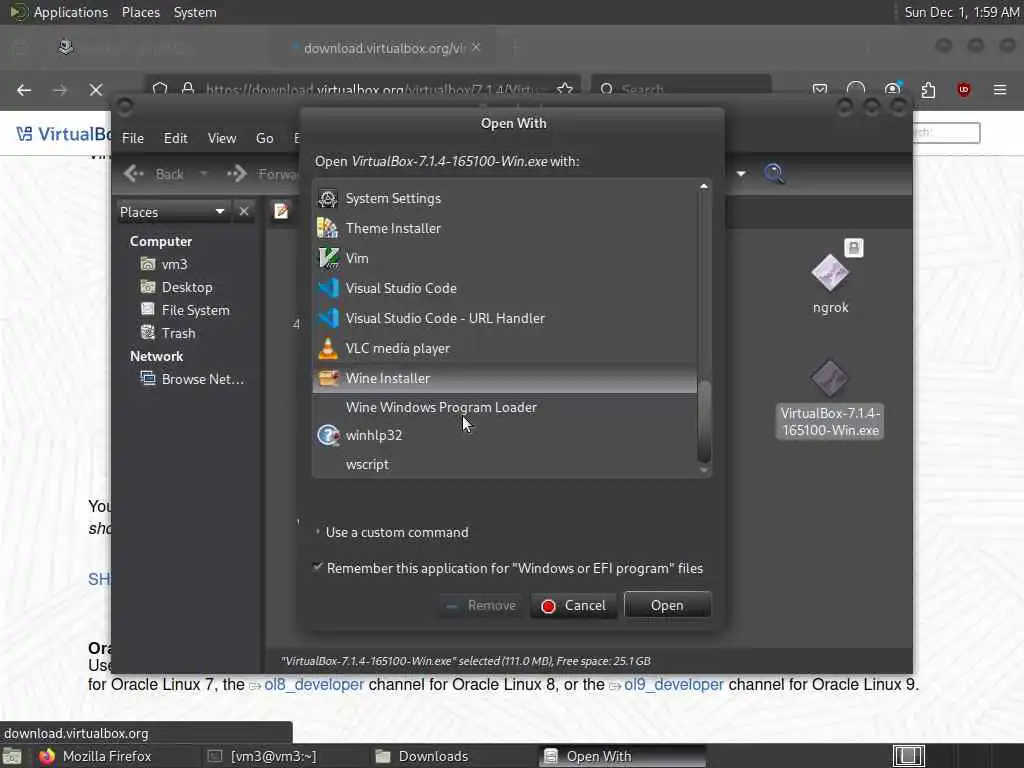1024x768 pixels.
Task: Select System Settings app icon in list
Action: coord(328,199)
